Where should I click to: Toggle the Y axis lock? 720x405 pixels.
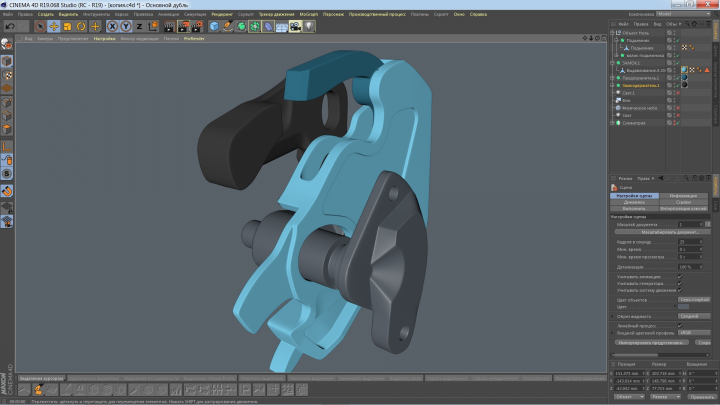tap(125, 26)
